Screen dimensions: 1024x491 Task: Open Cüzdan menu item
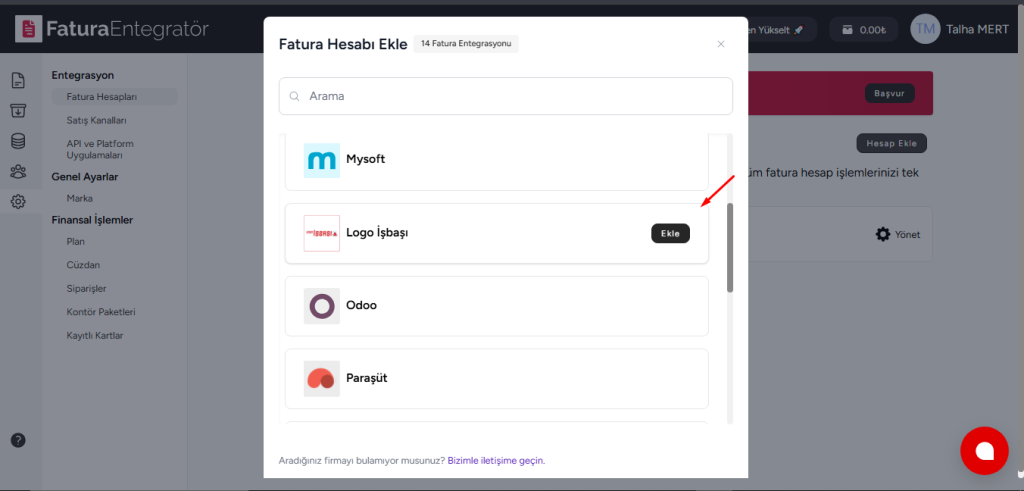pos(83,265)
